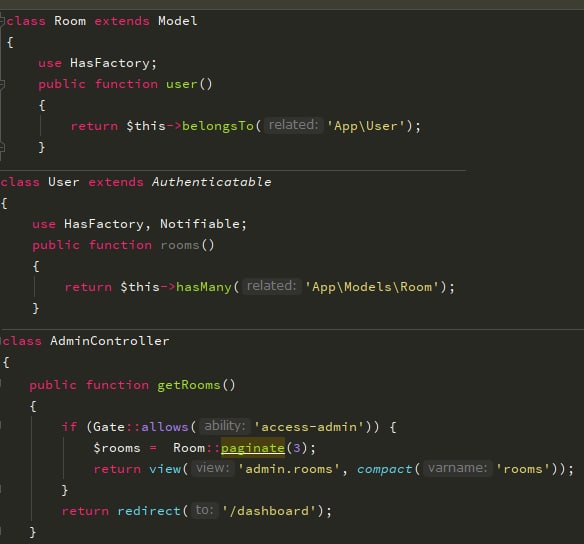Click the related: hint before 'App\Models\Room'
The height and width of the screenshot is (544, 584).
(x=272, y=286)
